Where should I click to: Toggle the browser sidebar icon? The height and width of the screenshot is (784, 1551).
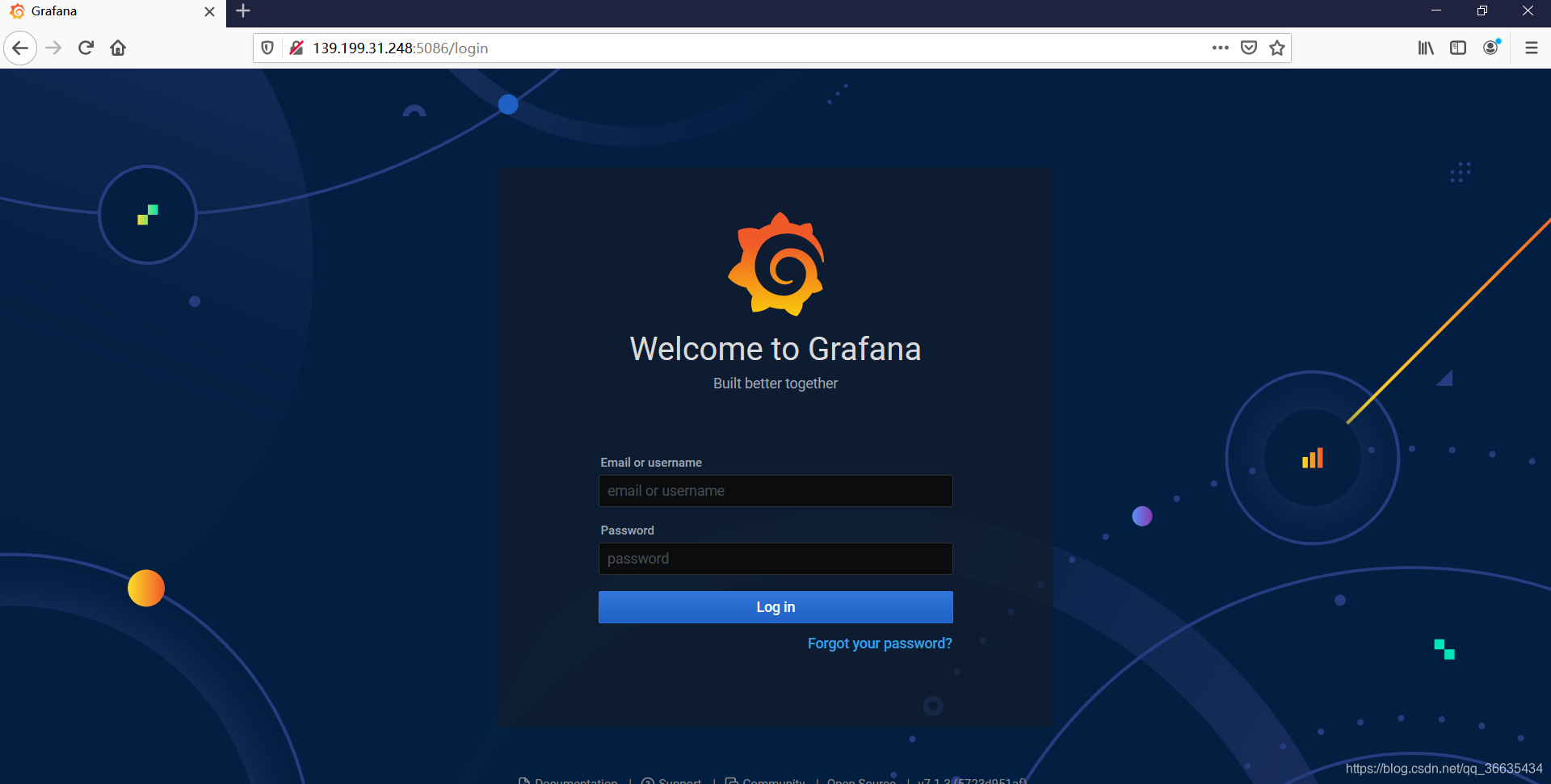pos(1458,48)
